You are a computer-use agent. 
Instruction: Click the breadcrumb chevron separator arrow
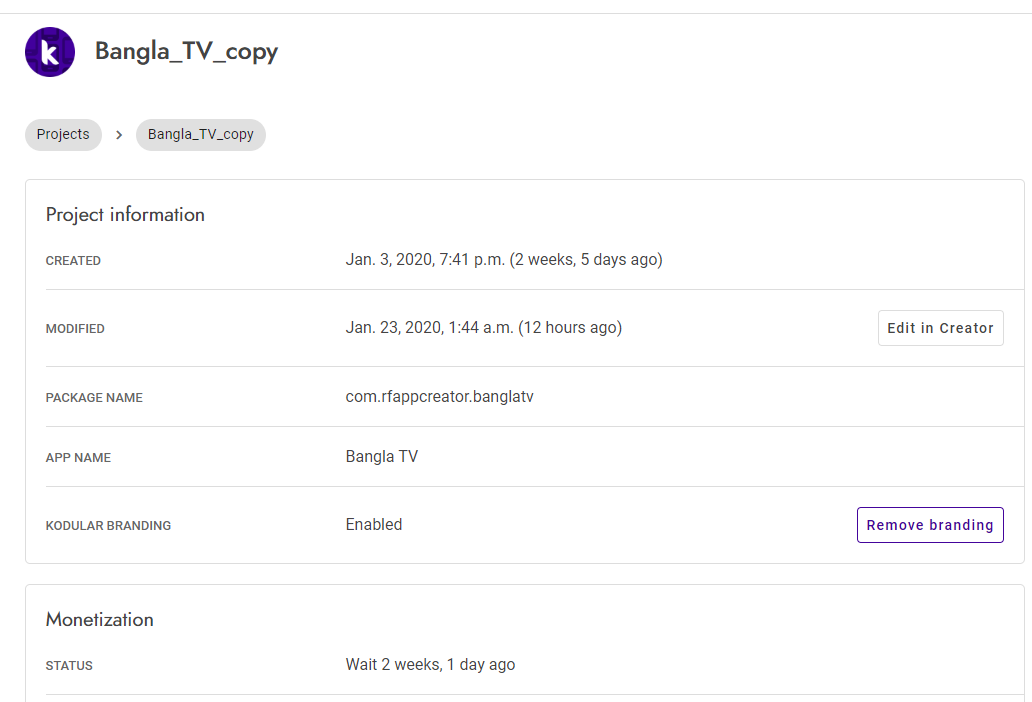click(x=119, y=135)
